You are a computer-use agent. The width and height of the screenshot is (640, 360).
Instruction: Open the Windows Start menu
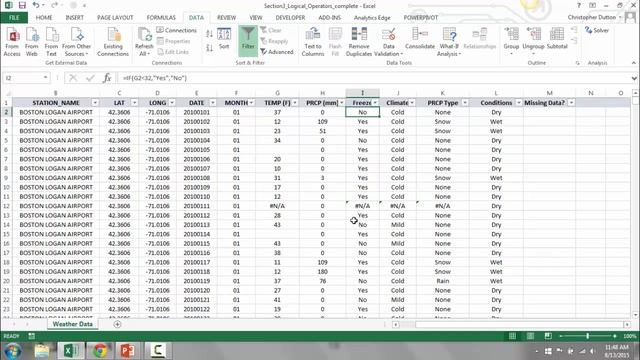click(12, 351)
